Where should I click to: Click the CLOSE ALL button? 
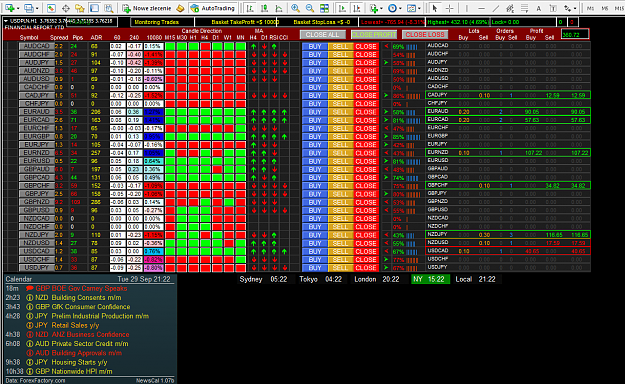pos(322,35)
